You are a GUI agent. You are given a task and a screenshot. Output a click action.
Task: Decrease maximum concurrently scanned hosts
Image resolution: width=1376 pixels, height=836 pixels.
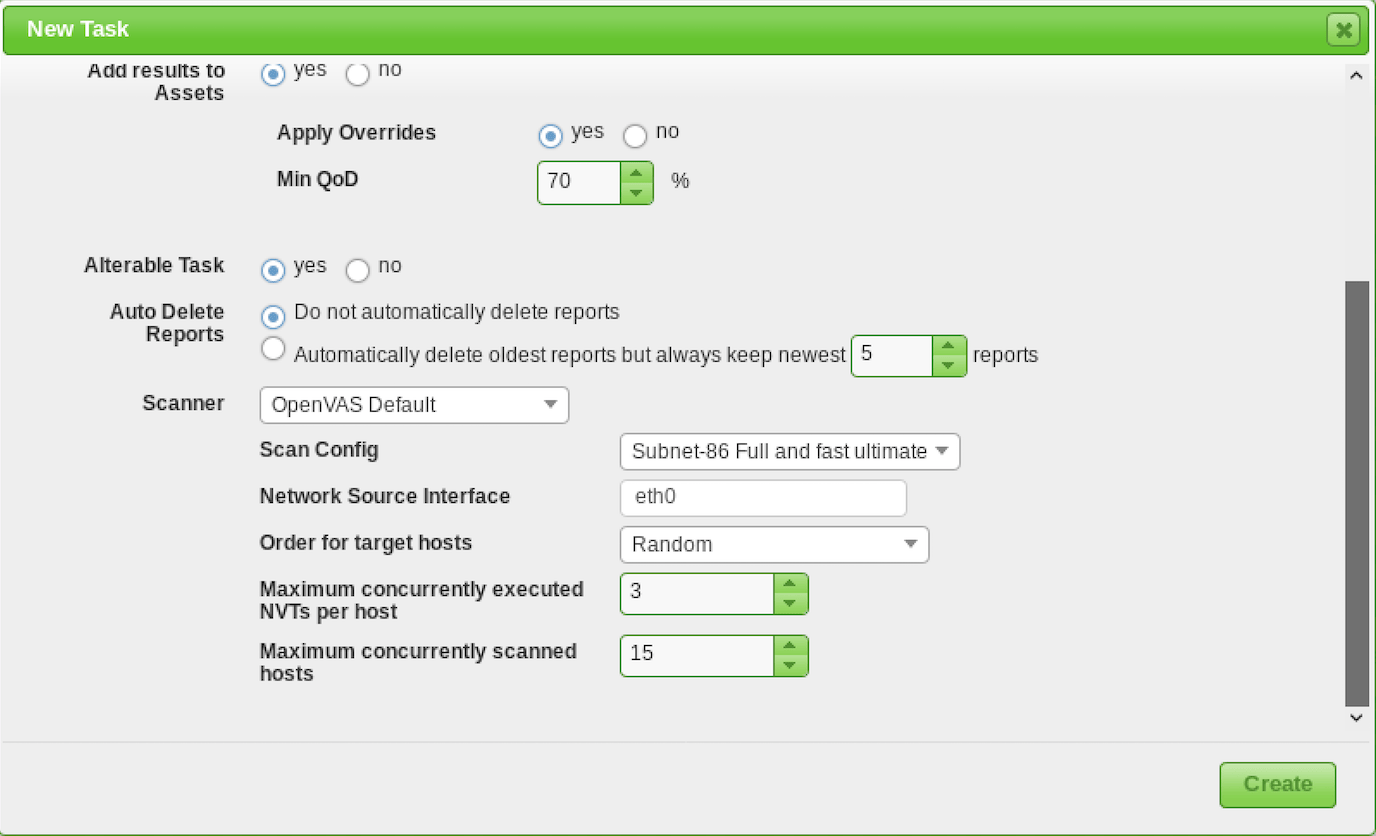[x=790, y=666]
